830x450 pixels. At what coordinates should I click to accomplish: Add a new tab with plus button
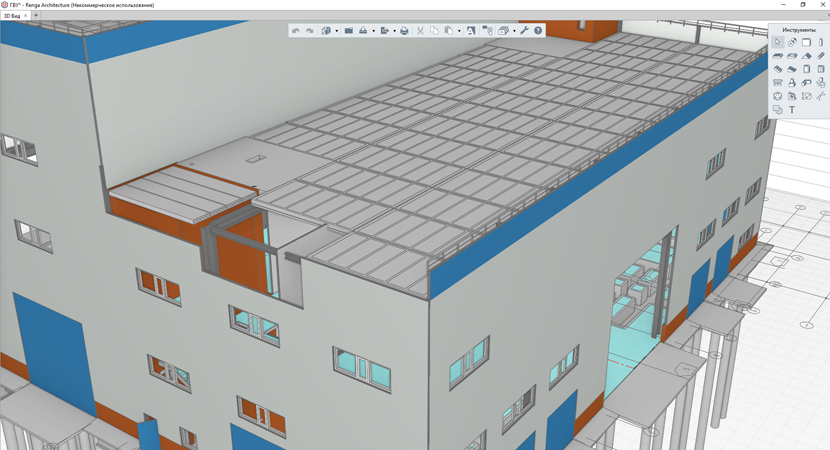tap(36, 15)
